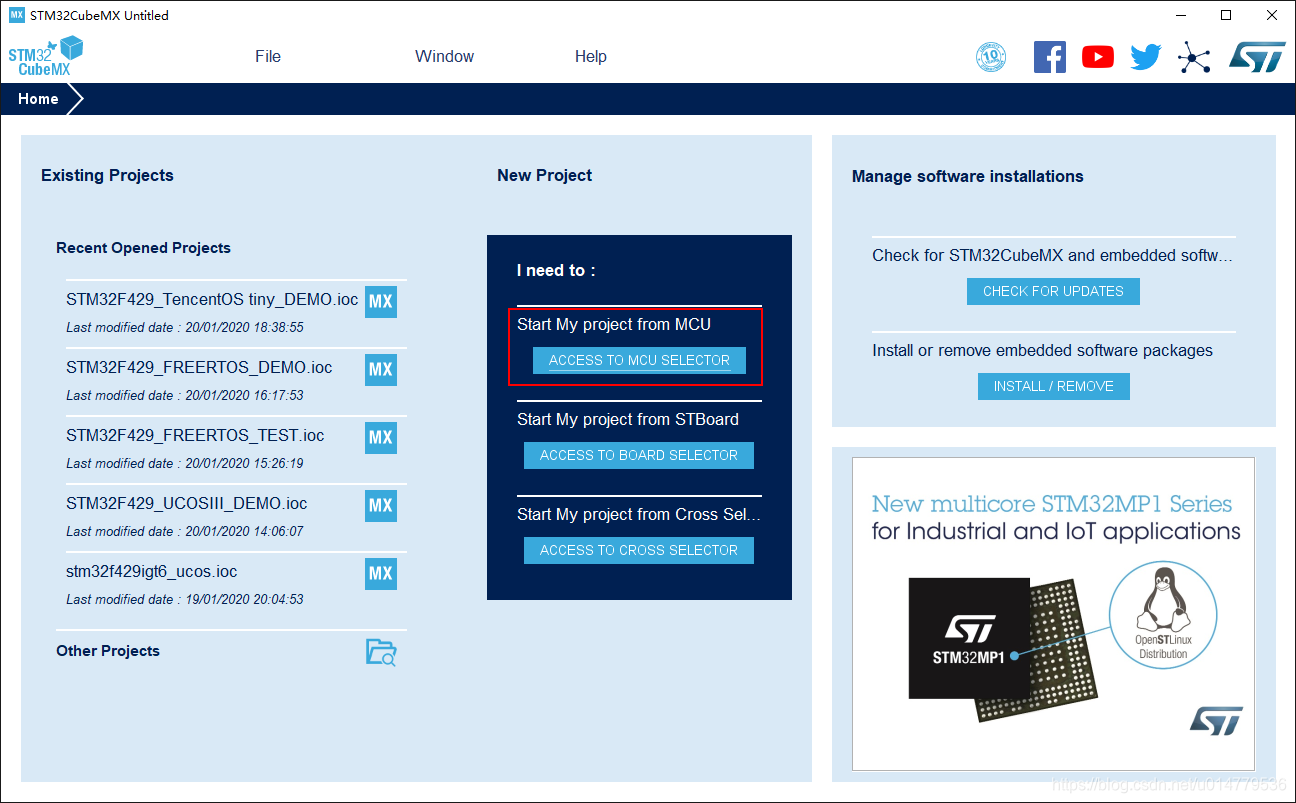Close the STM32CubeMX window
1296x803 pixels.
[x=1272, y=15]
